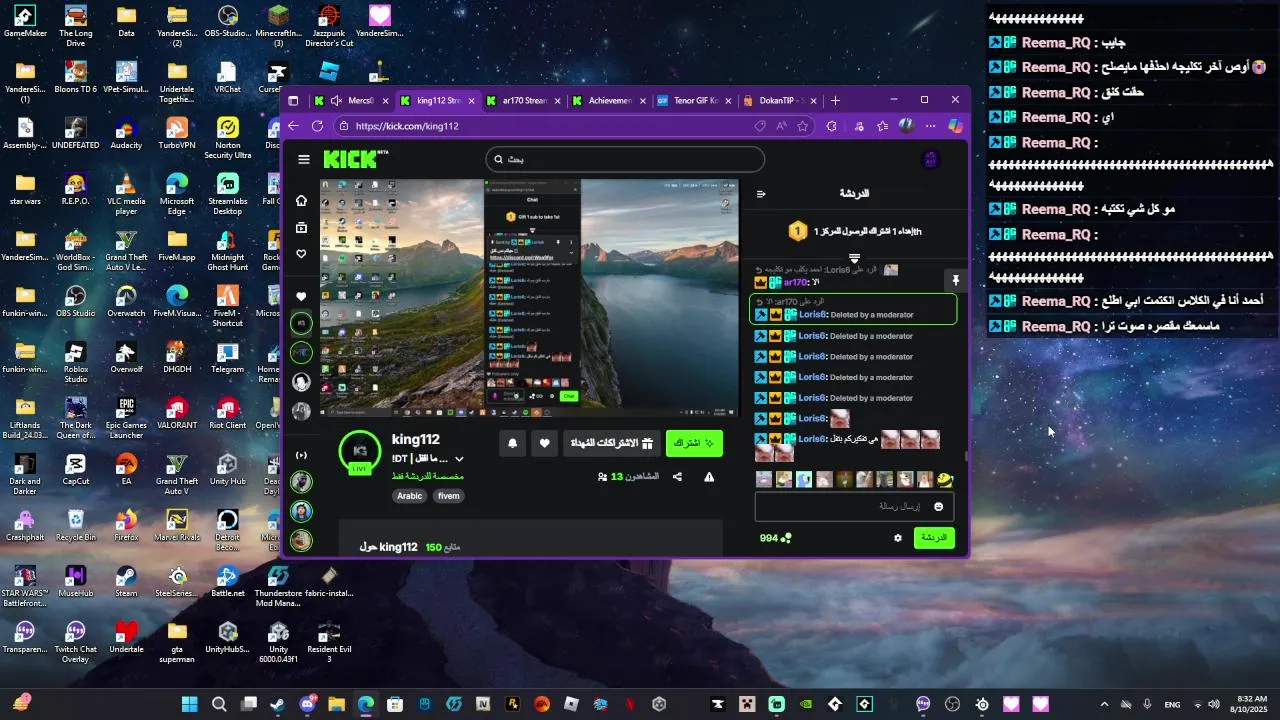Open the emoji picker in message box
This screenshot has height=720, width=1280.
pos(938,507)
